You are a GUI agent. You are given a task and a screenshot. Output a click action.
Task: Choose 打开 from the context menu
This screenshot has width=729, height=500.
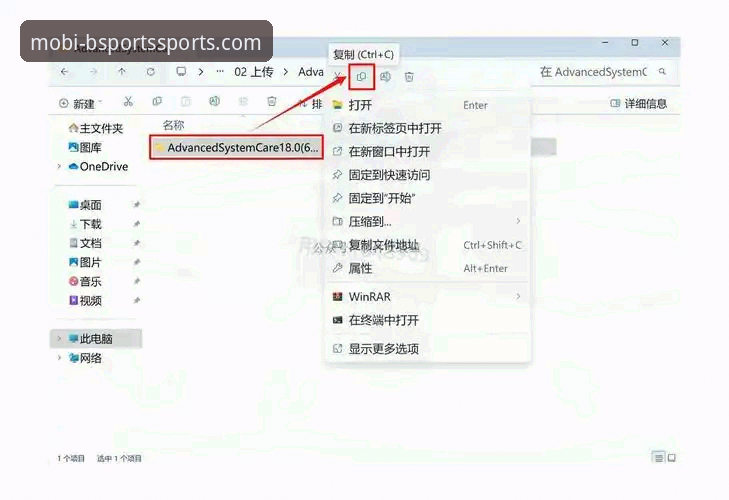point(428,105)
